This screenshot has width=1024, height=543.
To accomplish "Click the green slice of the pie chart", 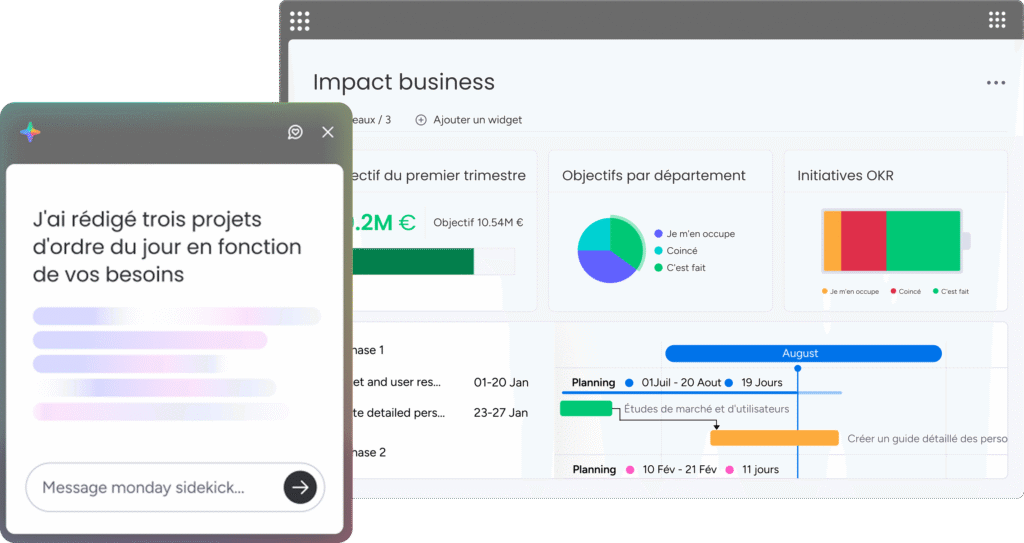I will coord(626,240).
